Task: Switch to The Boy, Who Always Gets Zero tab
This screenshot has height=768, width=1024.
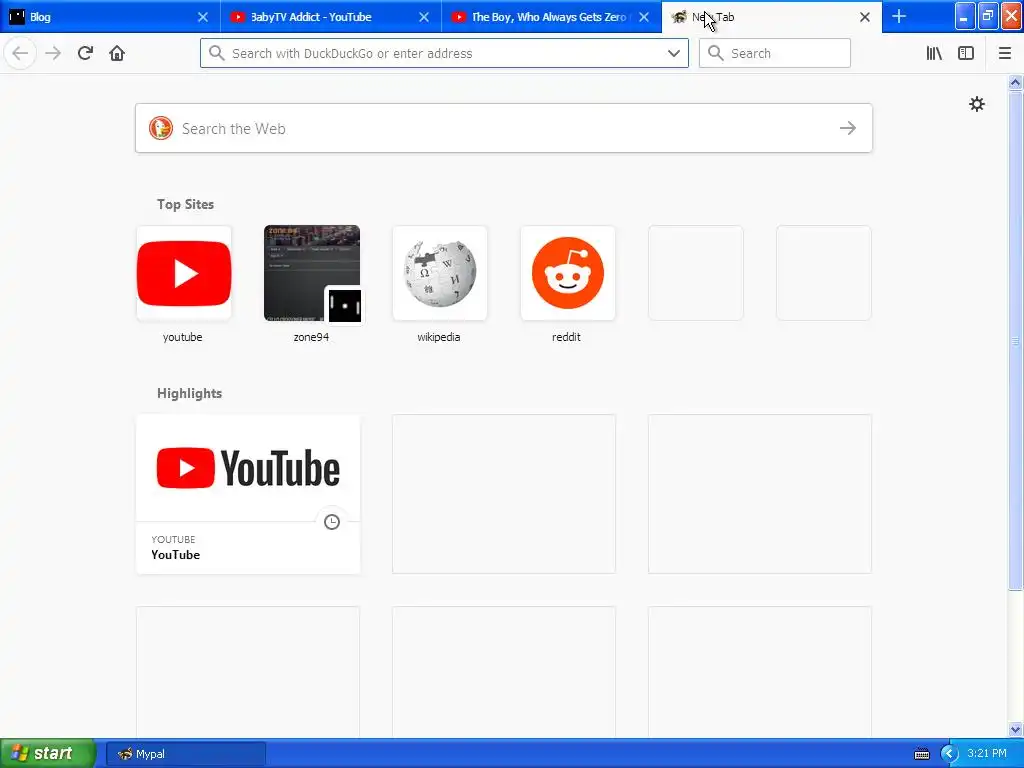Action: click(551, 17)
